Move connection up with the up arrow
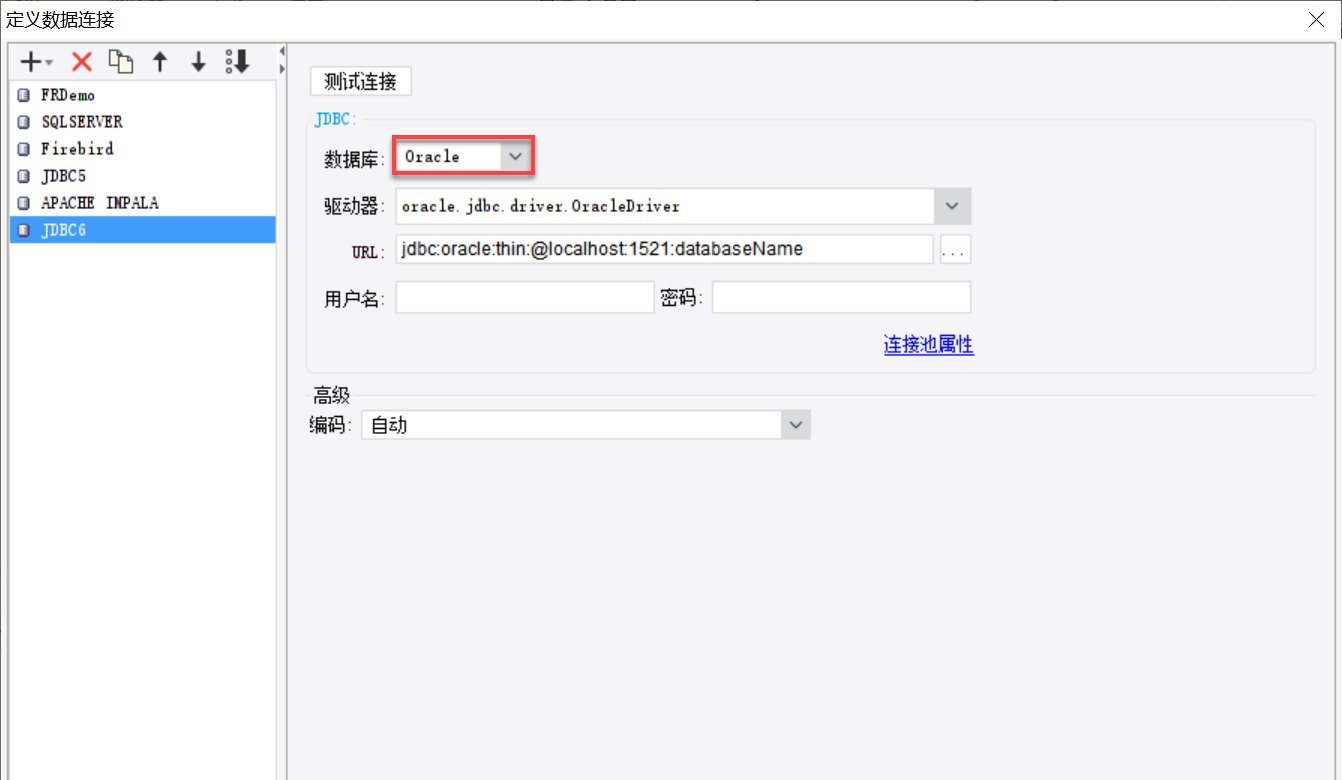 pos(159,62)
